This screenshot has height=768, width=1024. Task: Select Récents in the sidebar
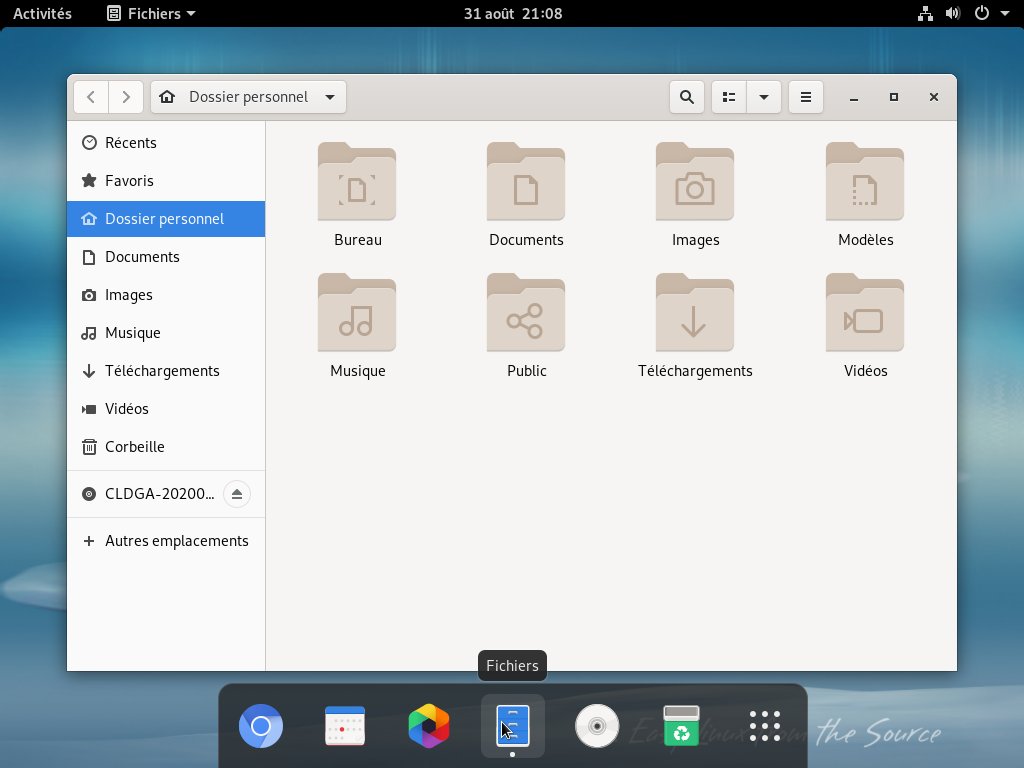(166, 143)
